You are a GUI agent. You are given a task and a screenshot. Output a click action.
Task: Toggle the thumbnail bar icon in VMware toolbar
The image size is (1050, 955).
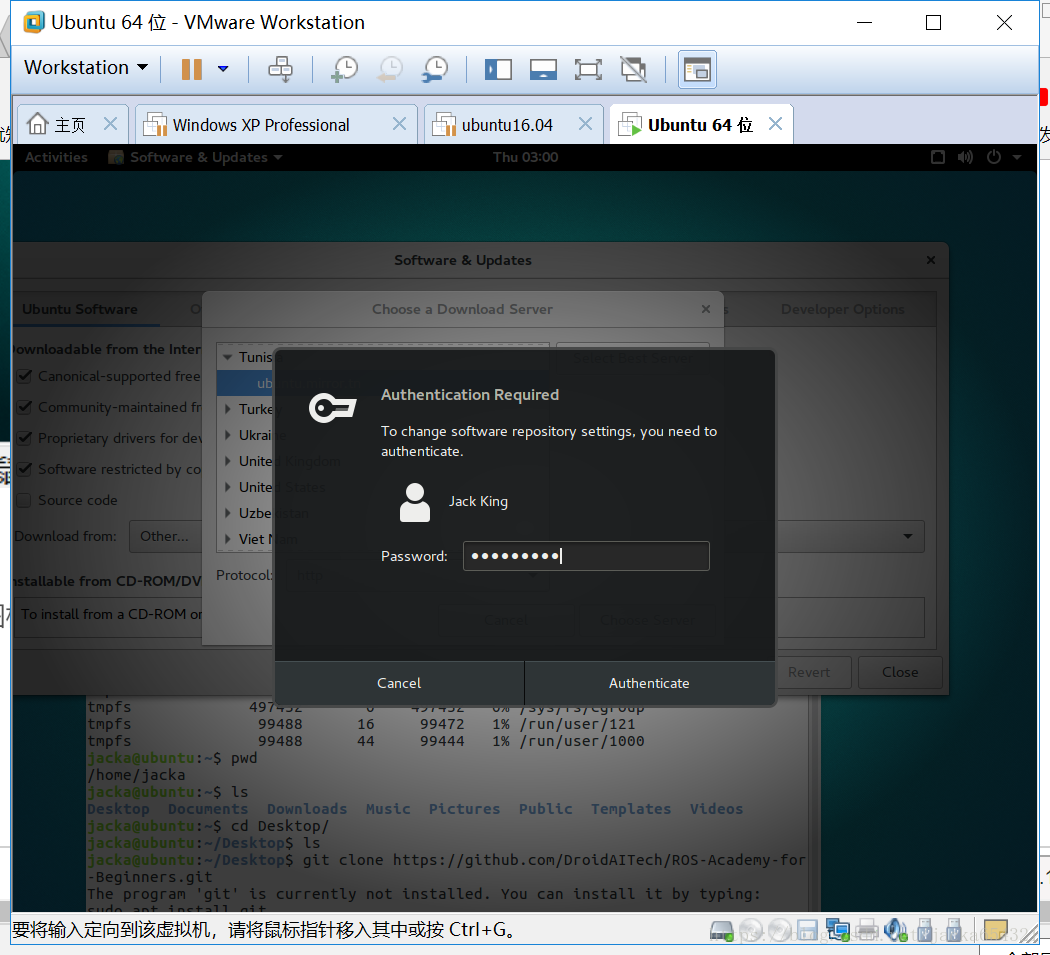[x=543, y=69]
